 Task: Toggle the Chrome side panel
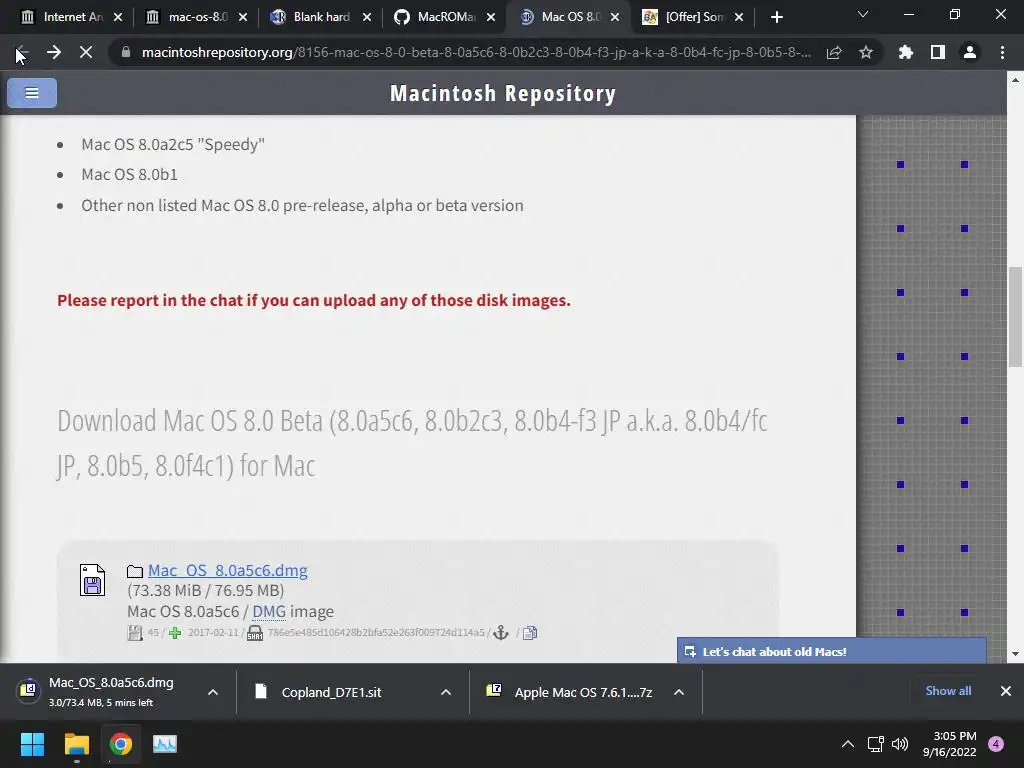[x=938, y=52]
